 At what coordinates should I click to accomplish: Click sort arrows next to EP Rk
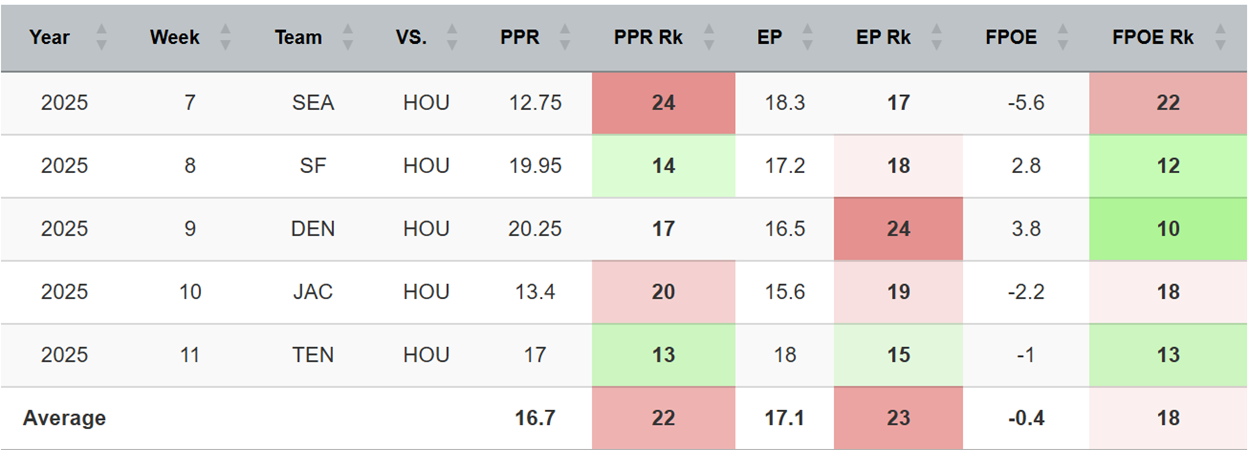(x=937, y=38)
